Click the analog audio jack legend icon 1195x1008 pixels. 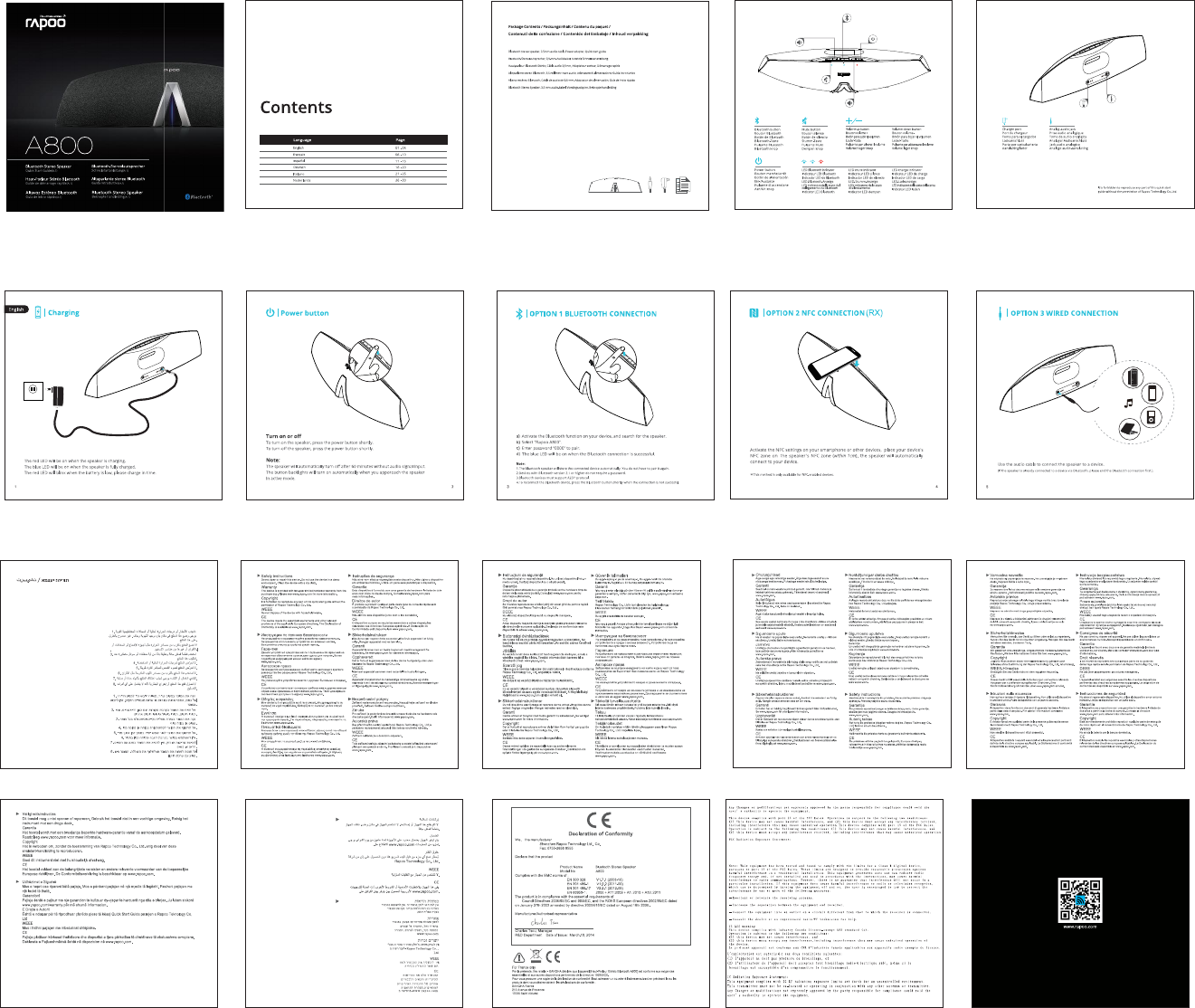click(x=1049, y=120)
